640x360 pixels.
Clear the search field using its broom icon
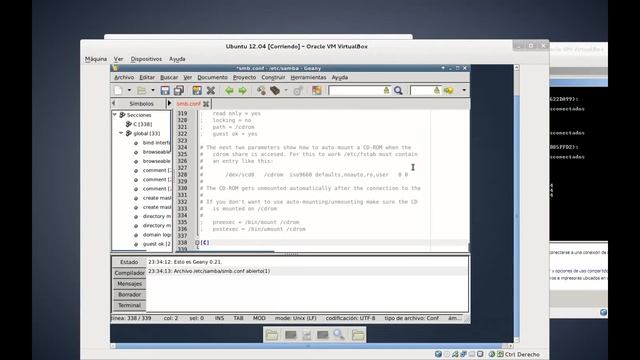coord(386,90)
